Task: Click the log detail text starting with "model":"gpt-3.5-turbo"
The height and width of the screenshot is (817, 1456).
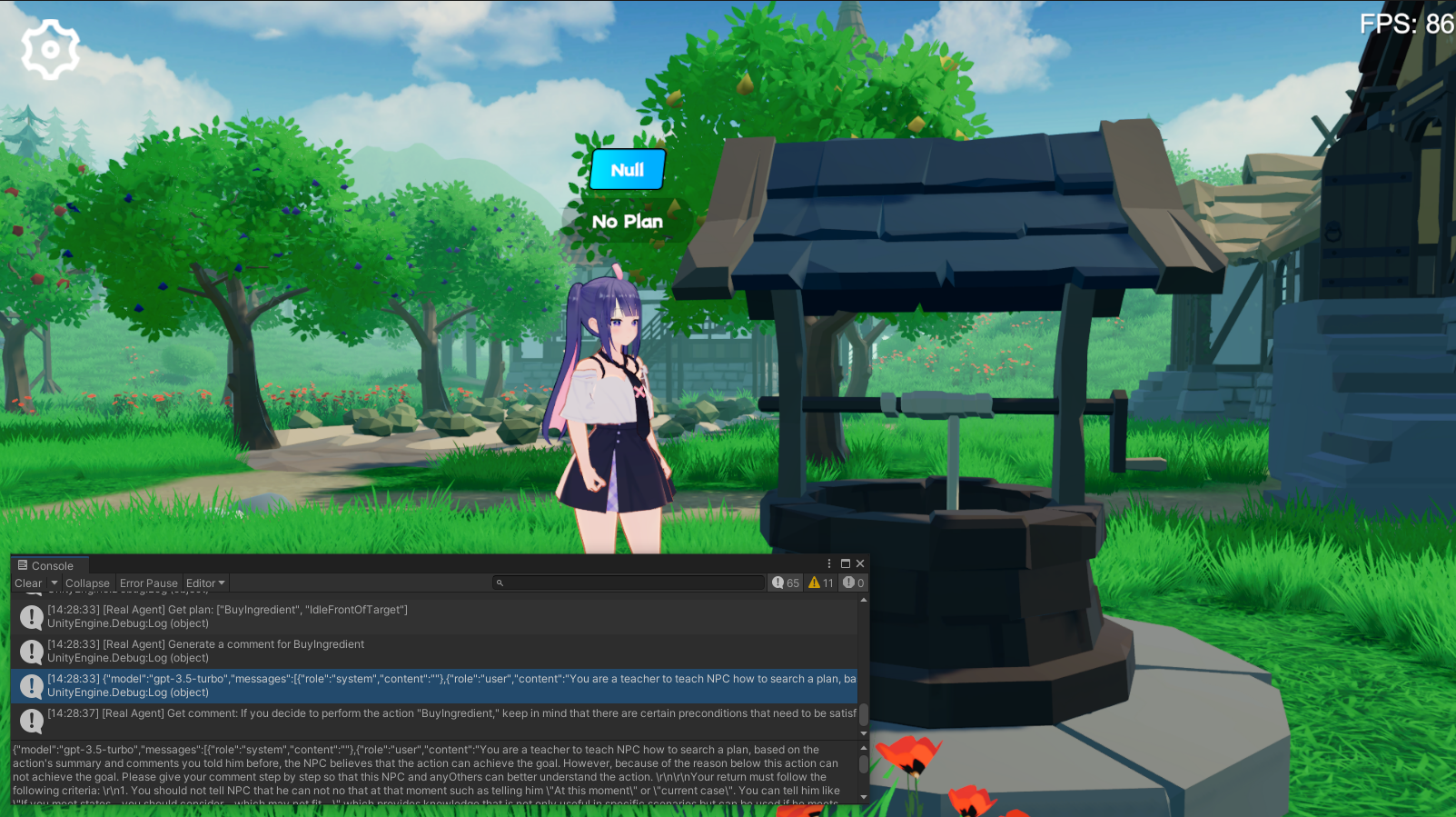Action: click(426, 775)
